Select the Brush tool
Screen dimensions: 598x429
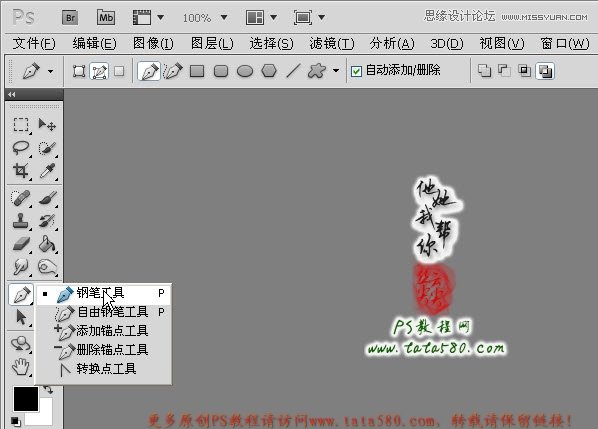coord(47,198)
